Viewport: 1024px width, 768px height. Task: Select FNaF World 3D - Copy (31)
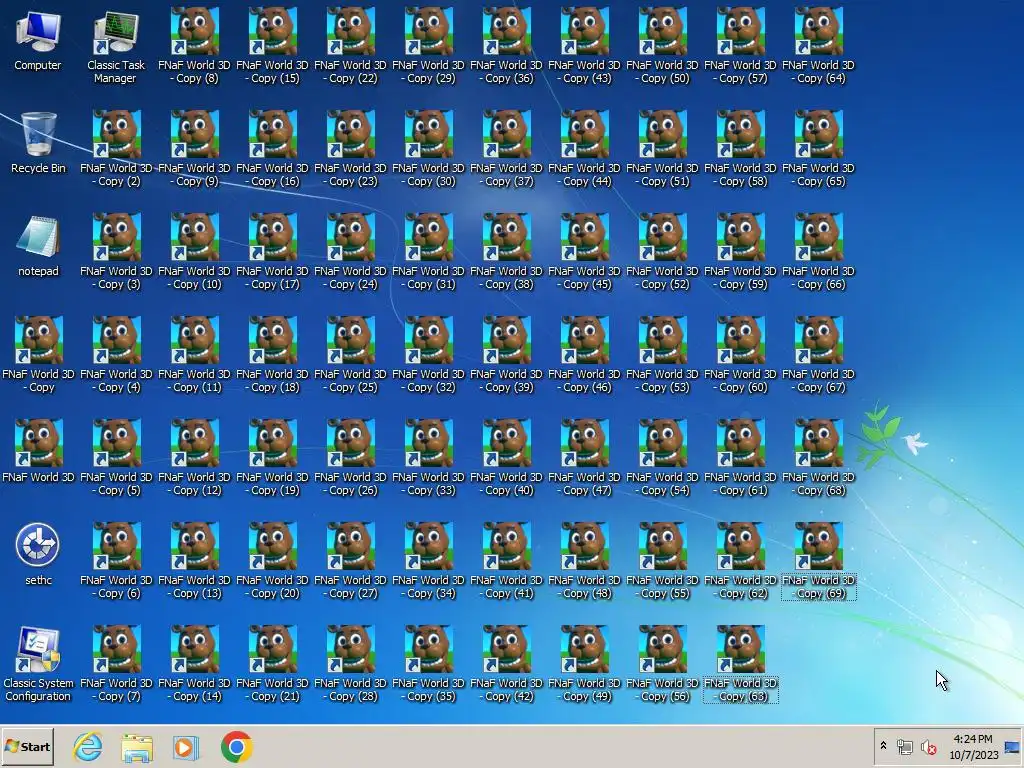point(428,251)
